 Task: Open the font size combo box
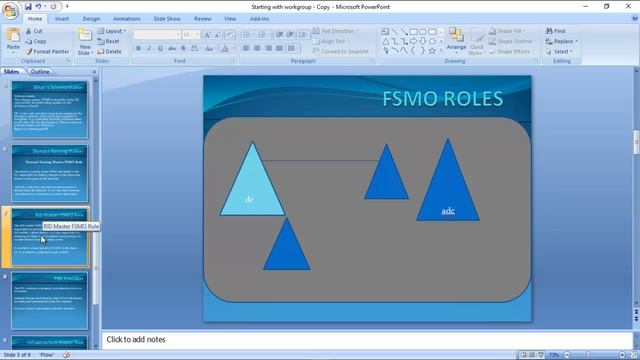pos(191,35)
